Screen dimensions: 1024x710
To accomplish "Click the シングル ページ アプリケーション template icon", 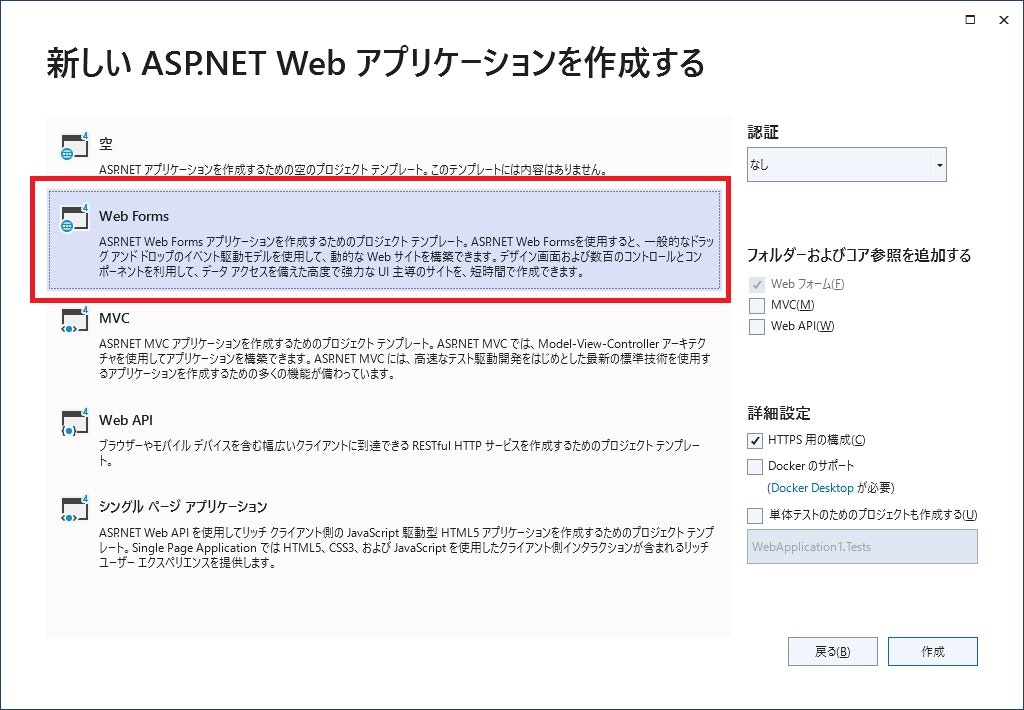I will click(74, 509).
